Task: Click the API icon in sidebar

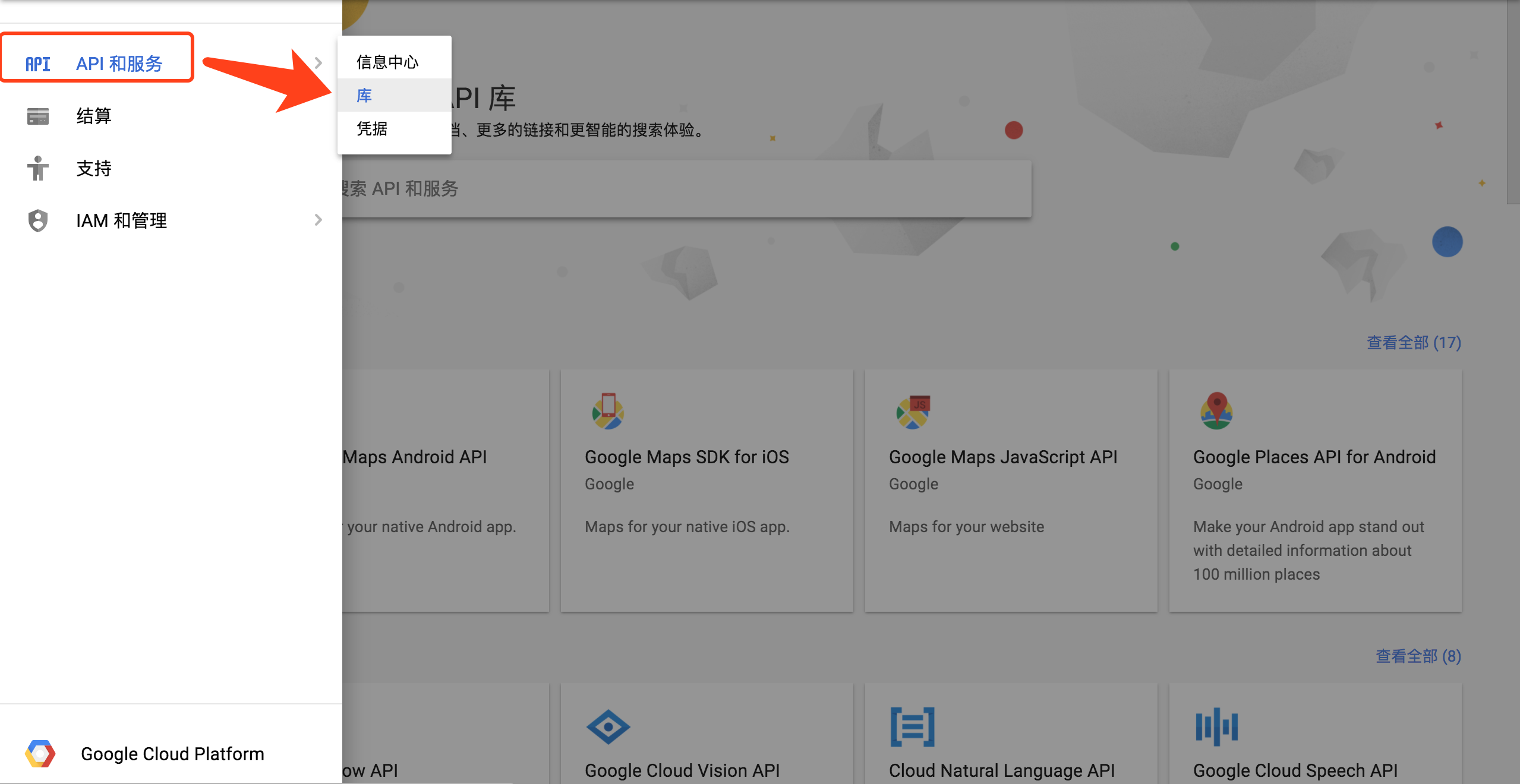Action: pos(37,64)
